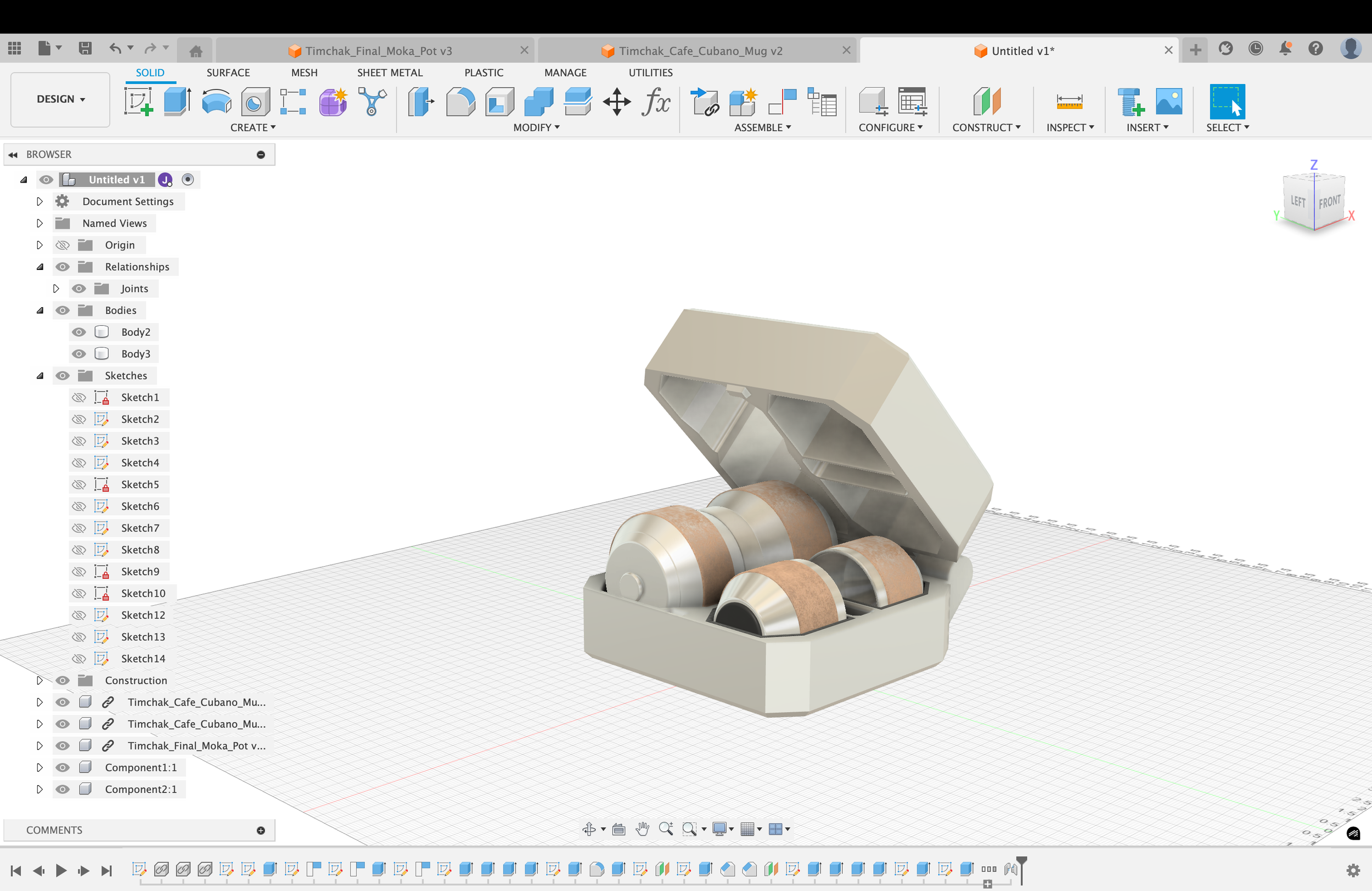1372x891 pixels.
Task: Click the Component1:1 item in browser
Action: tap(140, 767)
